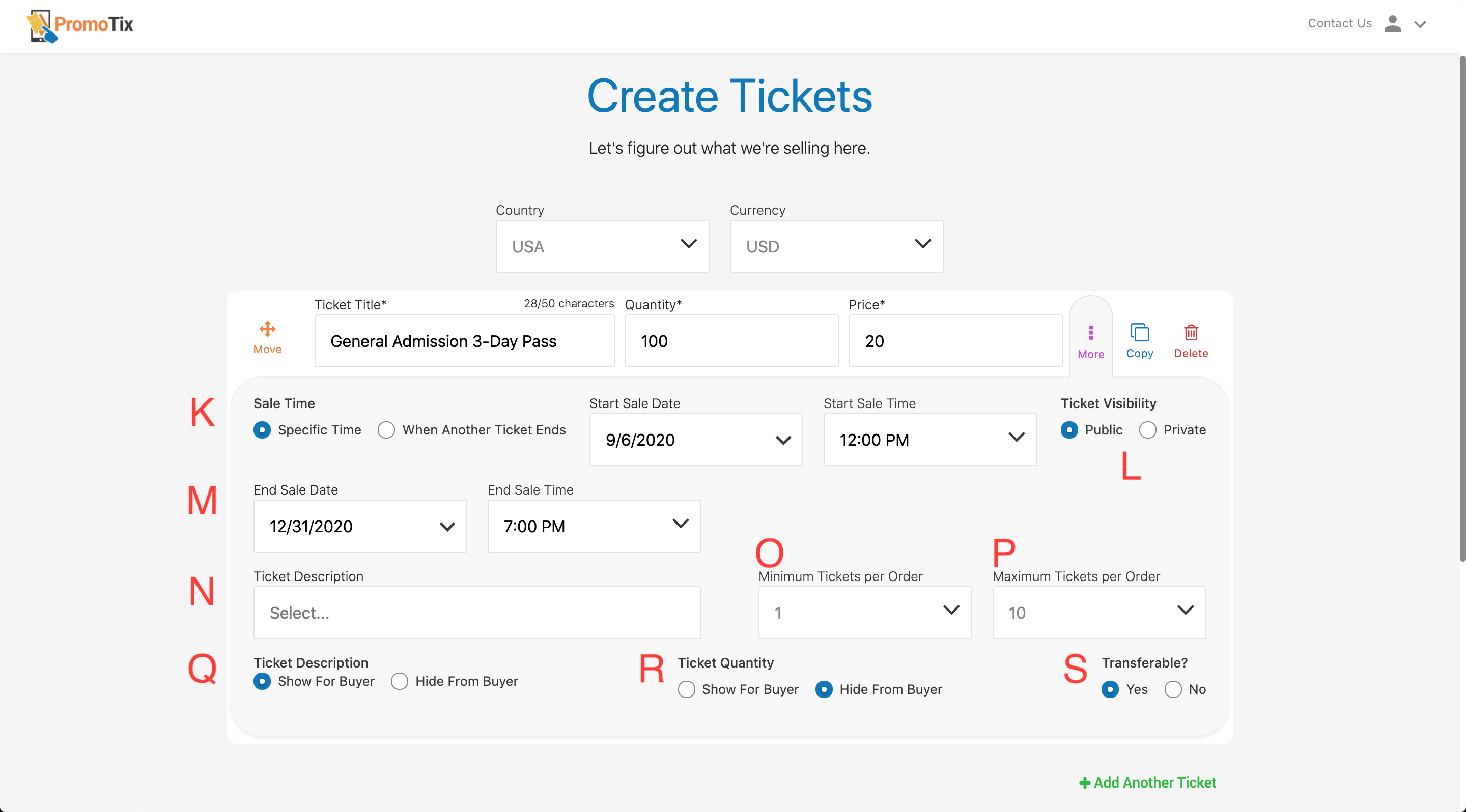
Task: Open Maximum Tickets per Order dropdown
Action: click(1098, 613)
